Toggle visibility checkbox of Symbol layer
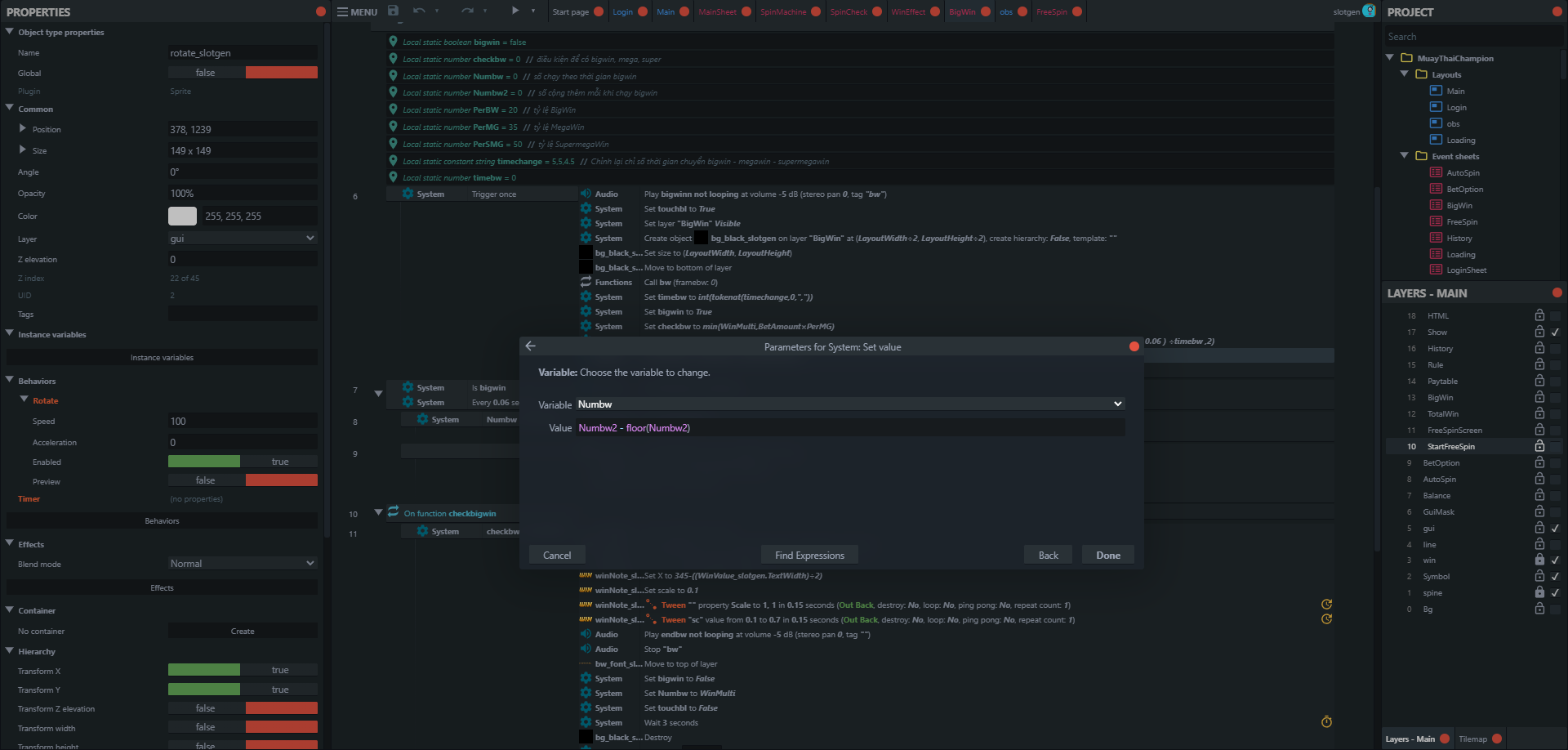The height and width of the screenshot is (750, 1568). click(1555, 577)
